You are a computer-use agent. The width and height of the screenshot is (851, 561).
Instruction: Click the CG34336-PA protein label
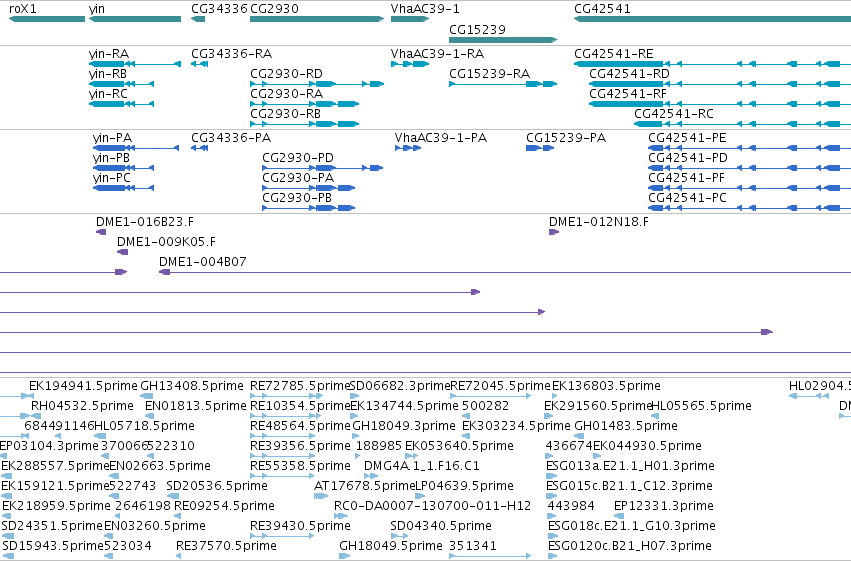(x=231, y=138)
